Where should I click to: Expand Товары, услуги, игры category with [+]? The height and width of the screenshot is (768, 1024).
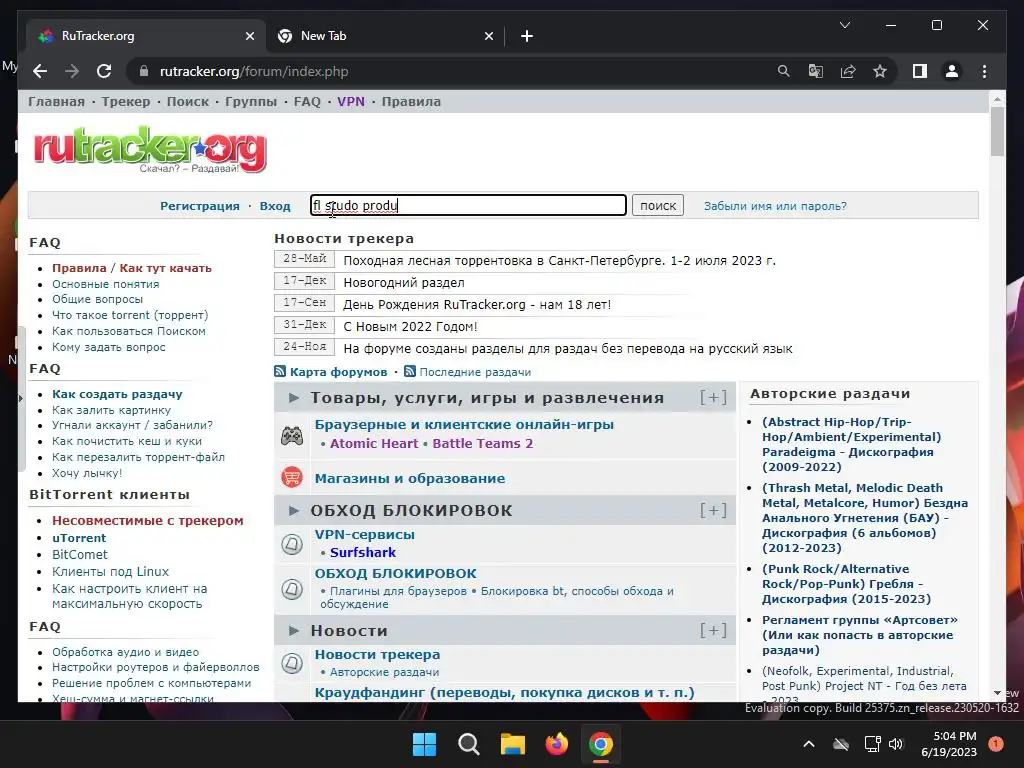click(x=713, y=397)
